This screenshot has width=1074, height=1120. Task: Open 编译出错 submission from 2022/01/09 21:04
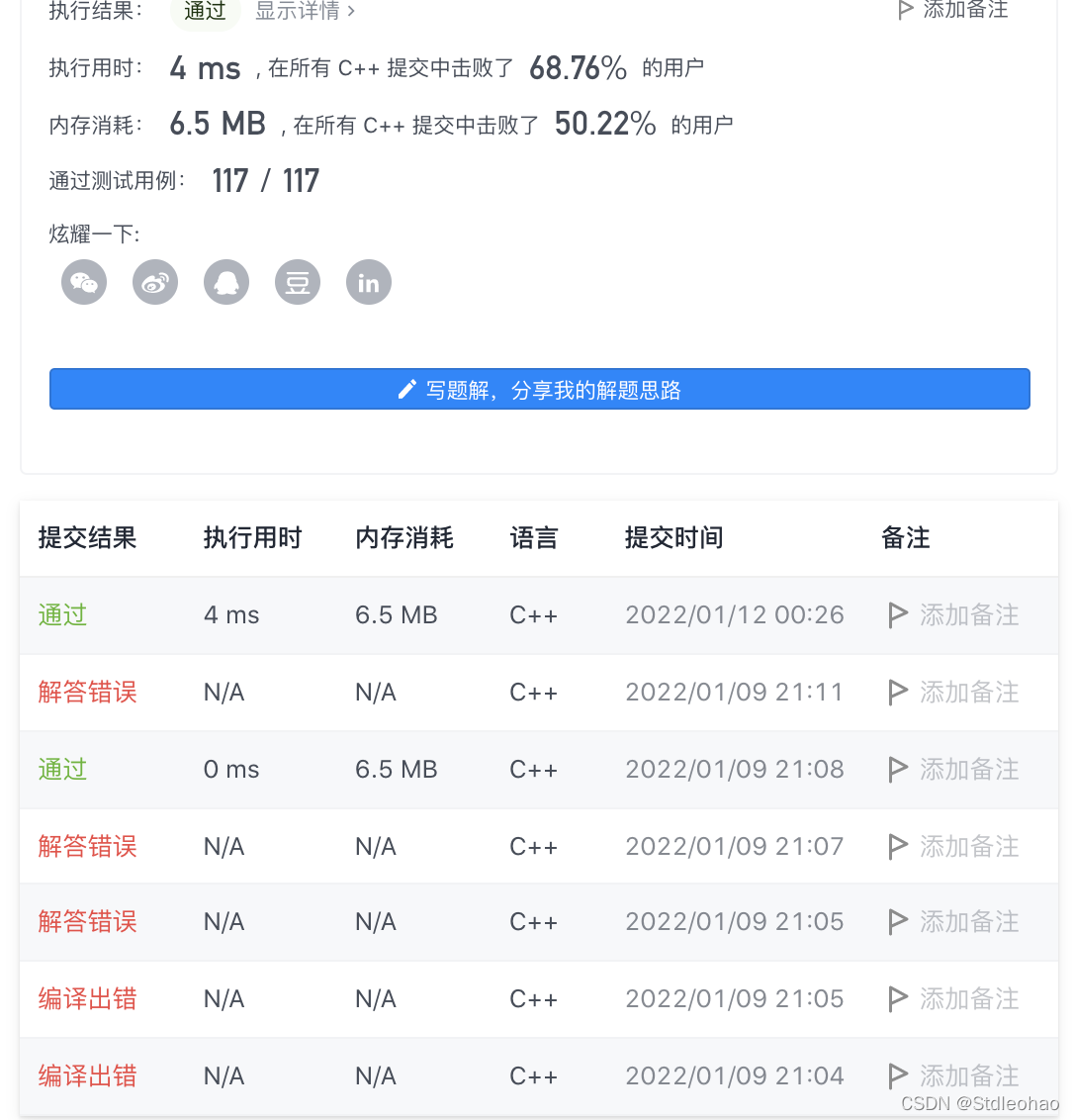[x=87, y=1075]
